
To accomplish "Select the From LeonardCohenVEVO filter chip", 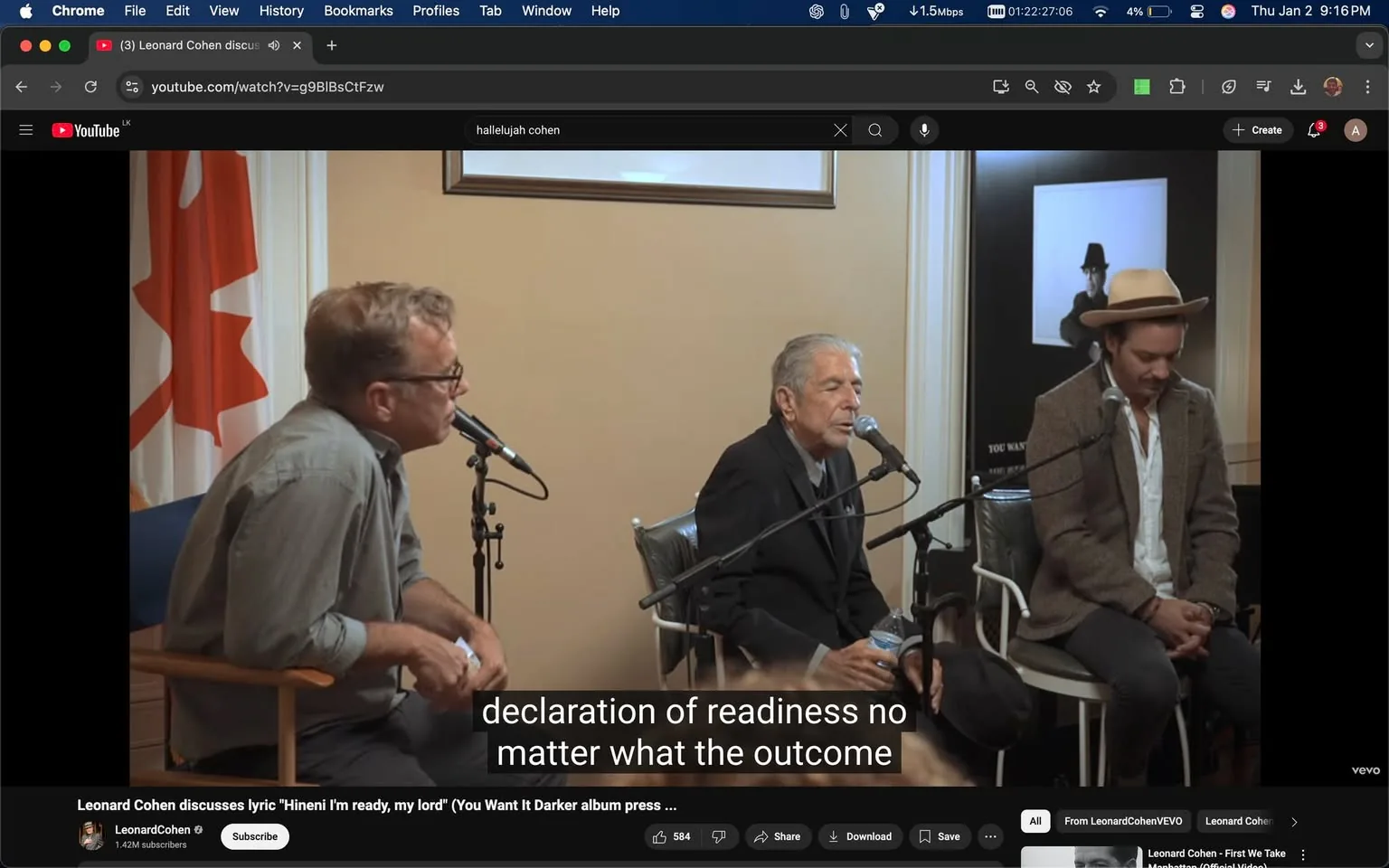I will point(1122,821).
